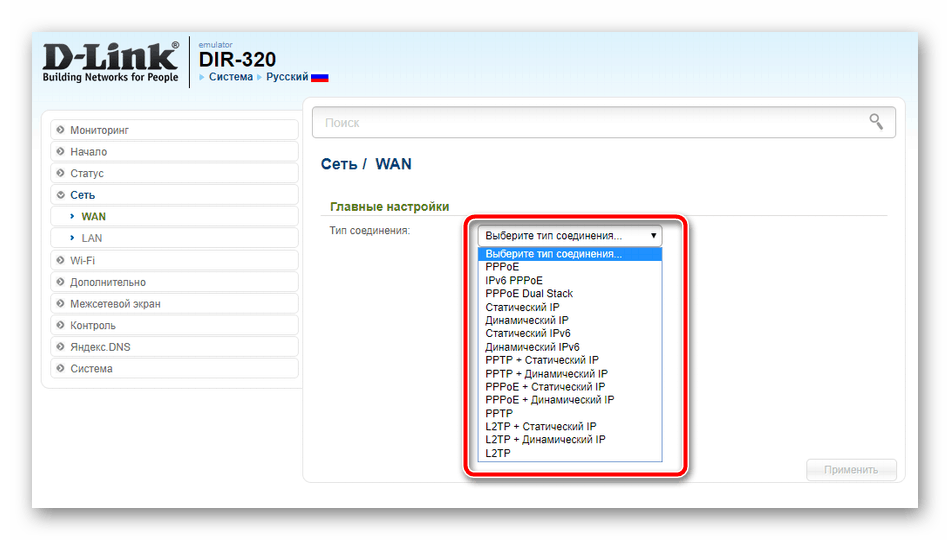Screen dimensions: 950x540
Task: Expand the Яндекс.DNS sidebar section
Action: pyautogui.click(x=174, y=347)
